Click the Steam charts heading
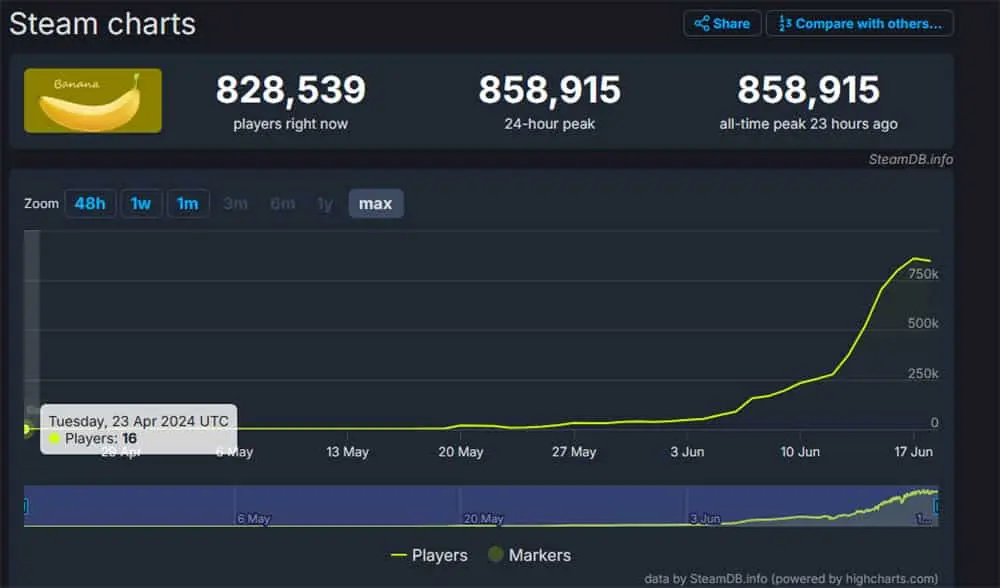This screenshot has height=588, width=1000. pyautogui.click(x=102, y=24)
